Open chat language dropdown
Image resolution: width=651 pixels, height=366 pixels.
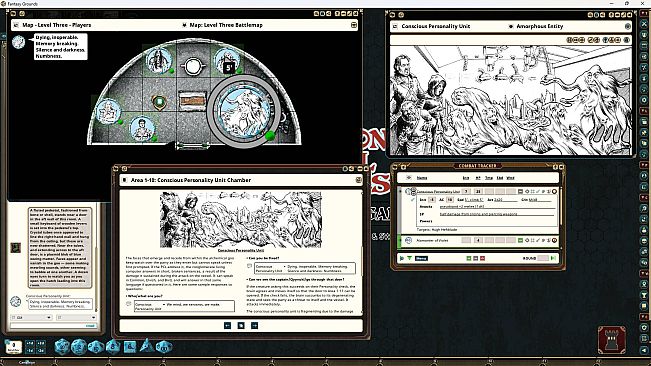pyautogui.click(x=76, y=317)
